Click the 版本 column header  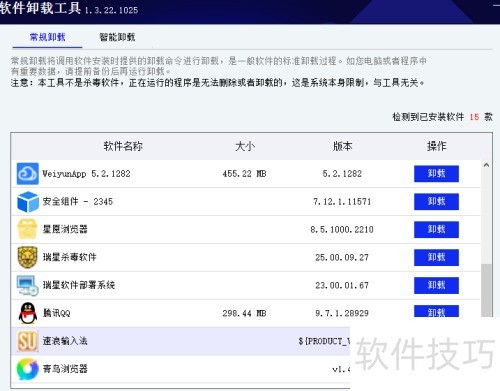tap(342, 146)
